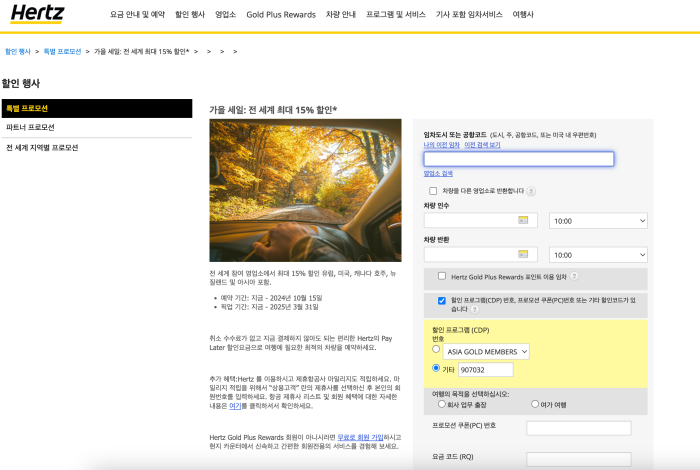
Task: Expand the ASIA GOLD MEMBERS dropdown
Action: 486,352
